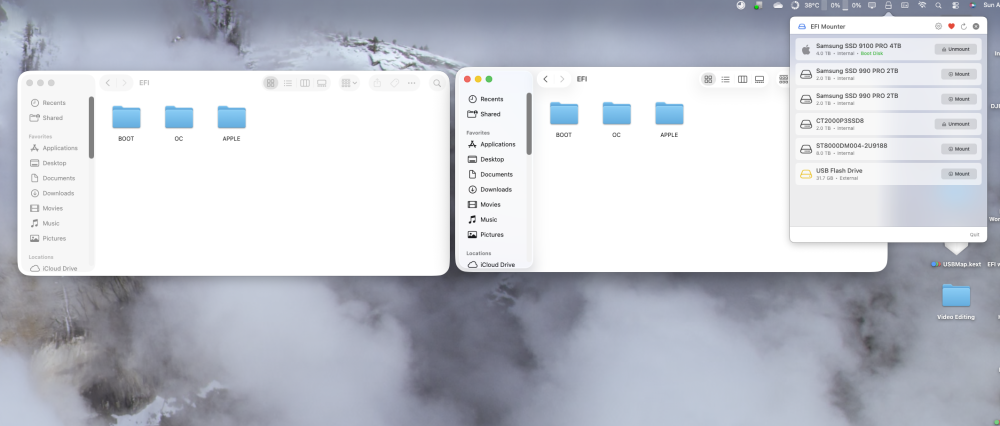Select the Apple logo boot disk icon
The image size is (1000, 426).
[806, 49]
